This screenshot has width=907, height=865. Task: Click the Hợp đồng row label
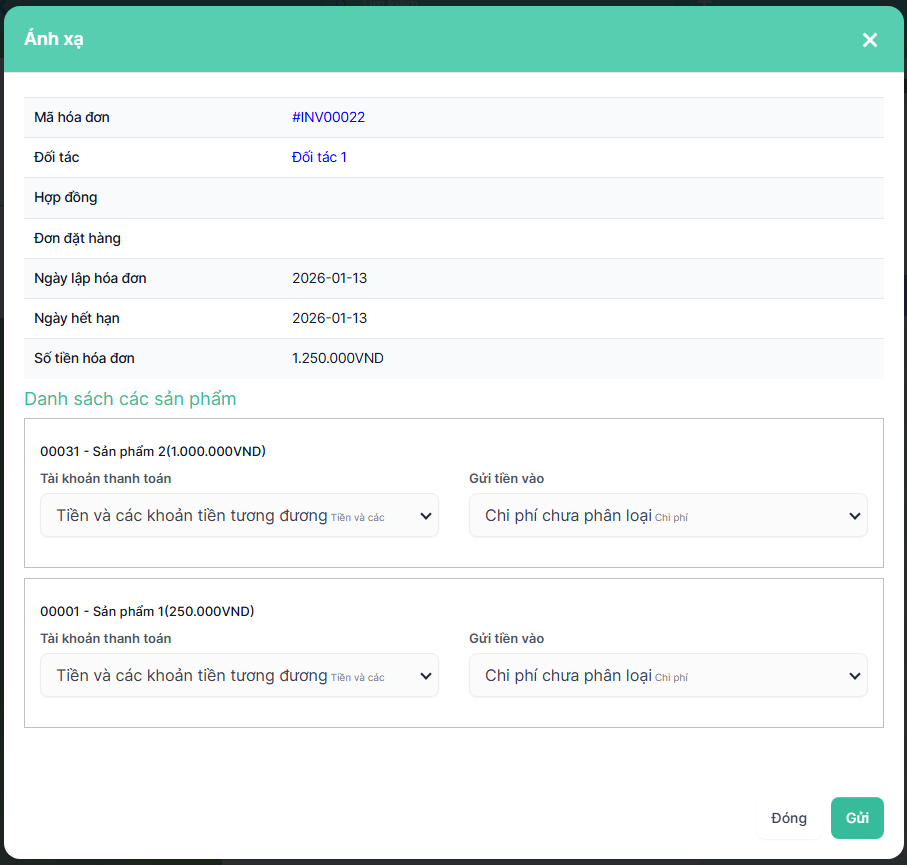pos(66,197)
